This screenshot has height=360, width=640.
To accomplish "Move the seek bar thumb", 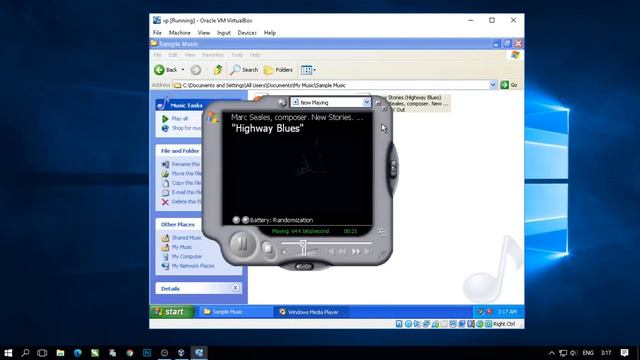I will (x=303, y=243).
